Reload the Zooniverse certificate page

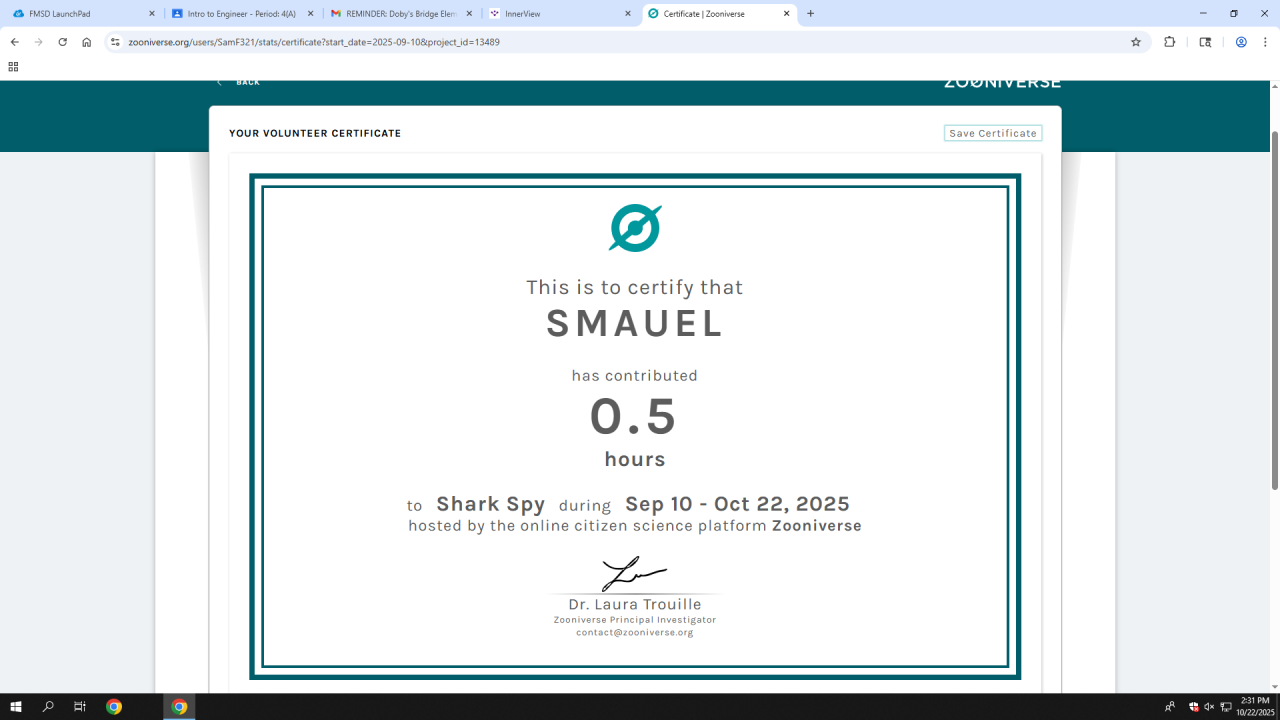pyautogui.click(x=63, y=42)
